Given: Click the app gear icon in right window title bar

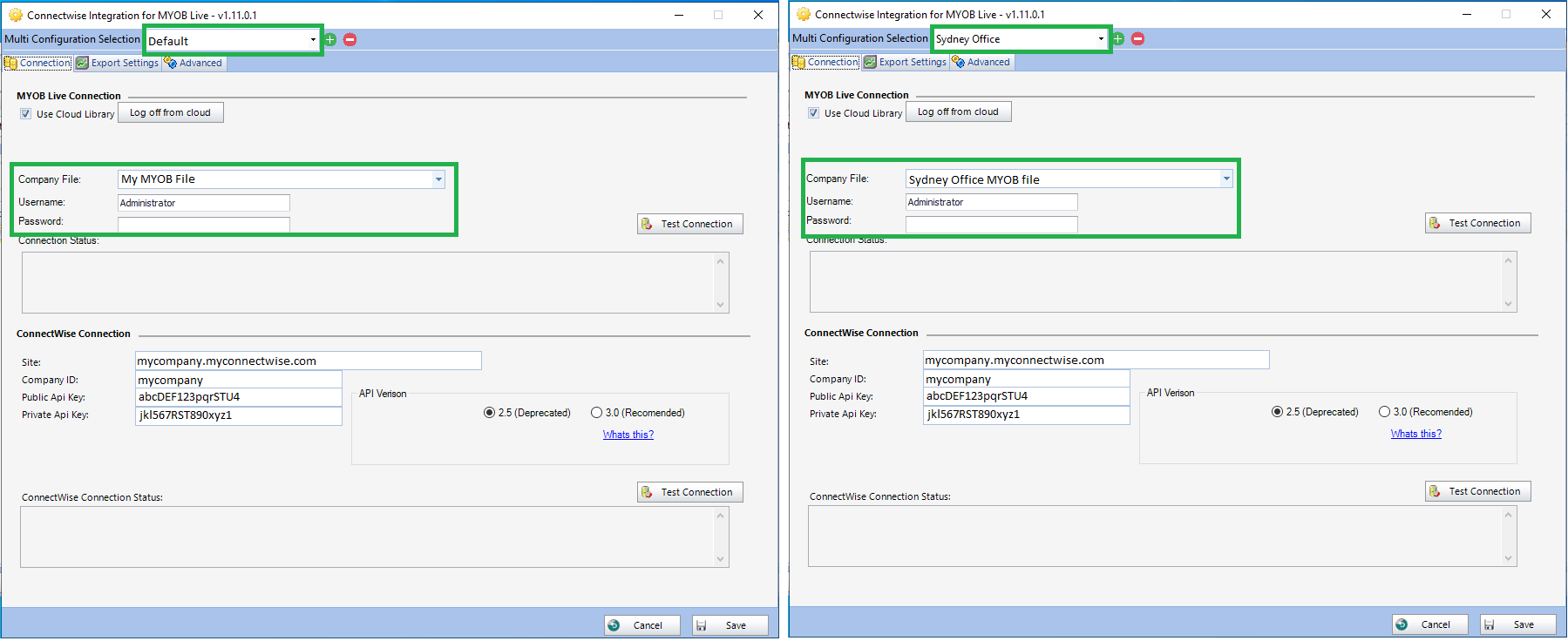Looking at the screenshot, I should click(x=803, y=14).
